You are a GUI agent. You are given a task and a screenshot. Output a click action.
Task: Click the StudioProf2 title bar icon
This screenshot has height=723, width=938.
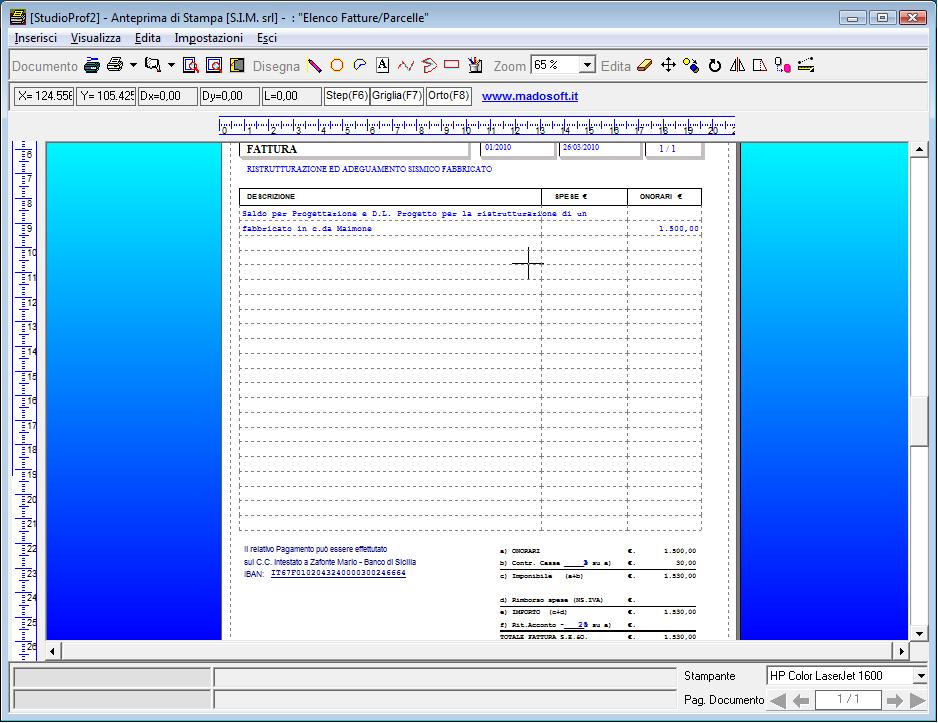19,17
